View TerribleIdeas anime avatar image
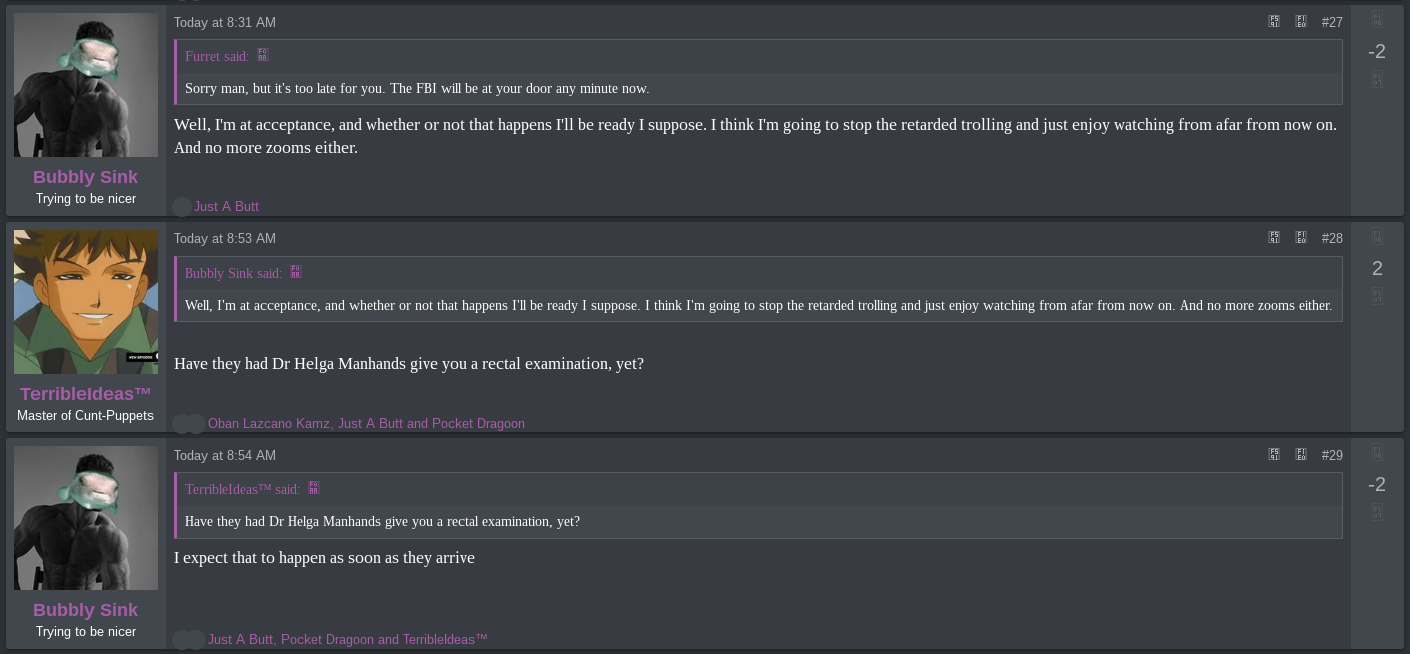 point(86,302)
